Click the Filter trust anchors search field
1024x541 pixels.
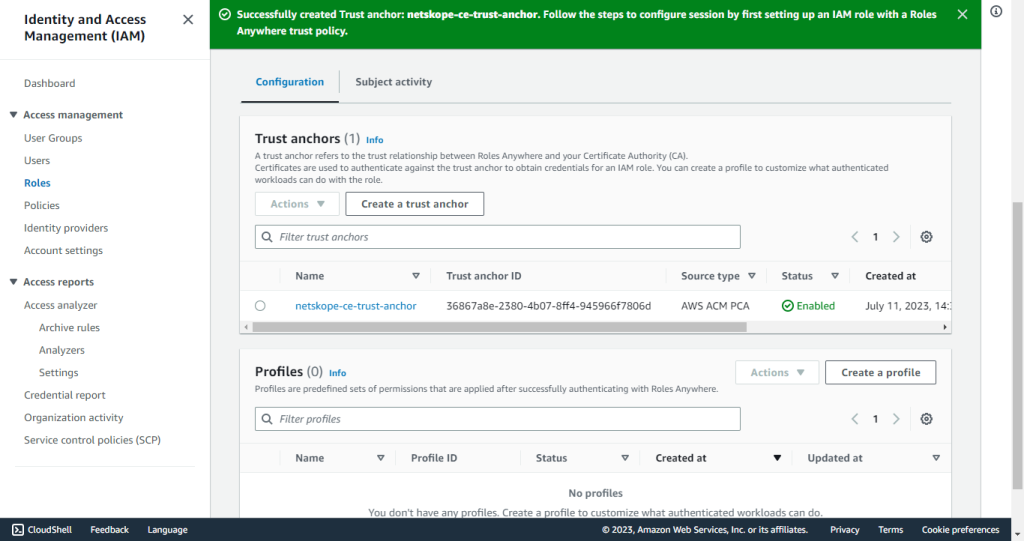tap(498, 237)
